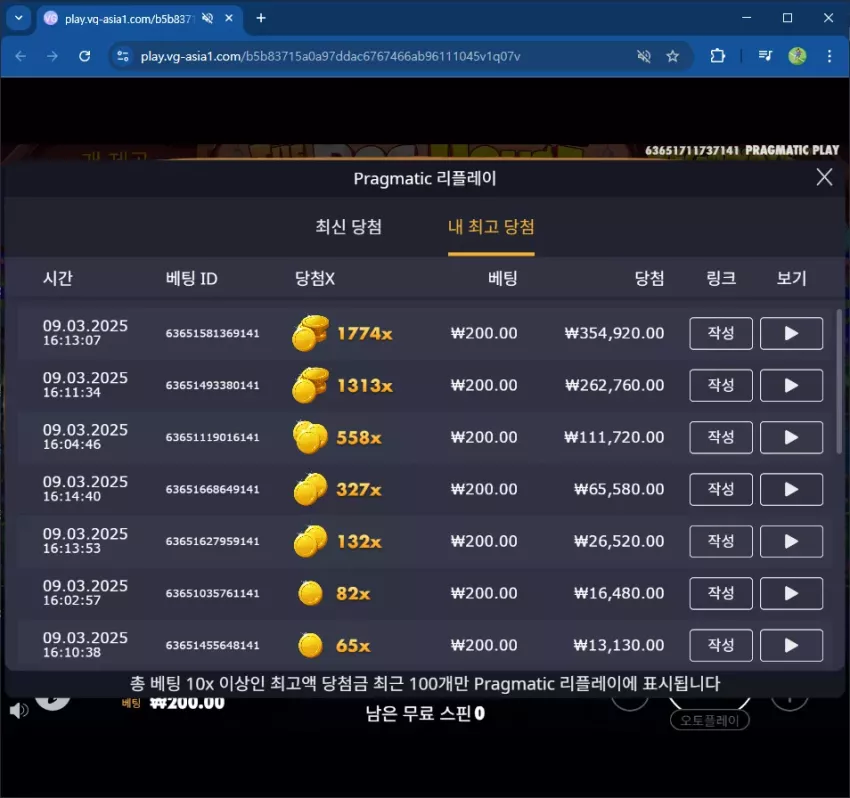This screenshot has width=850, height=798.
Task: Click replay list scrollbar
Action: [839, 379]
